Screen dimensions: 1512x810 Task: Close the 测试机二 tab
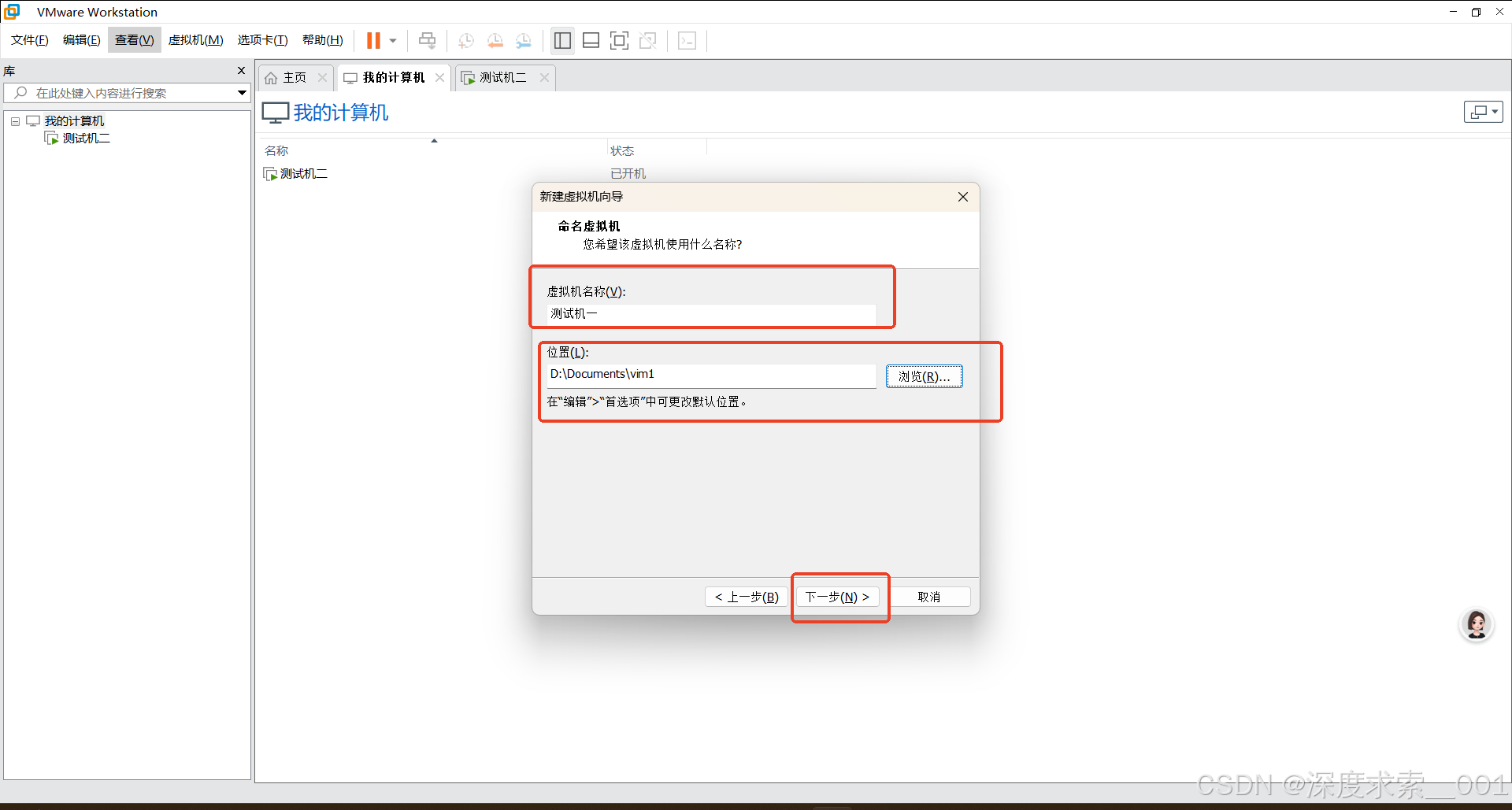tap(544, 78)
